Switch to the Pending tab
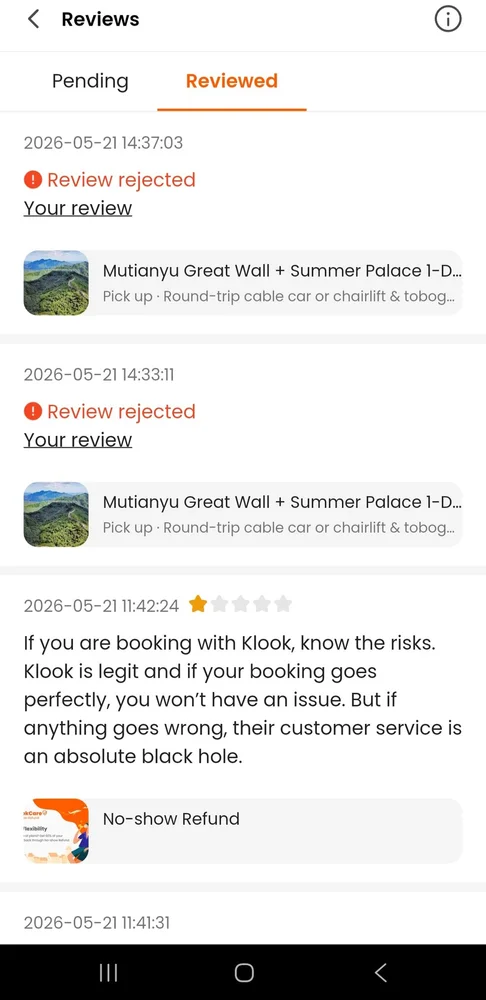Viewport: 486px width, 1000px height. point(90,81)
